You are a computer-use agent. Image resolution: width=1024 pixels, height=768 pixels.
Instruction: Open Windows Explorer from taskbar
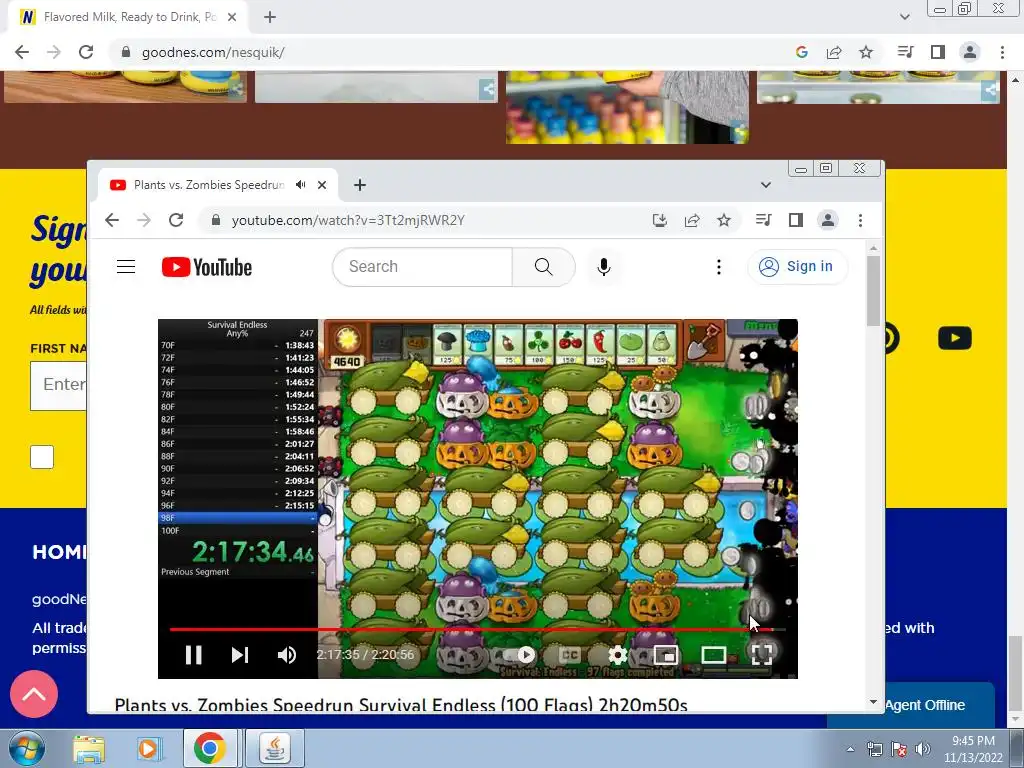89,748
